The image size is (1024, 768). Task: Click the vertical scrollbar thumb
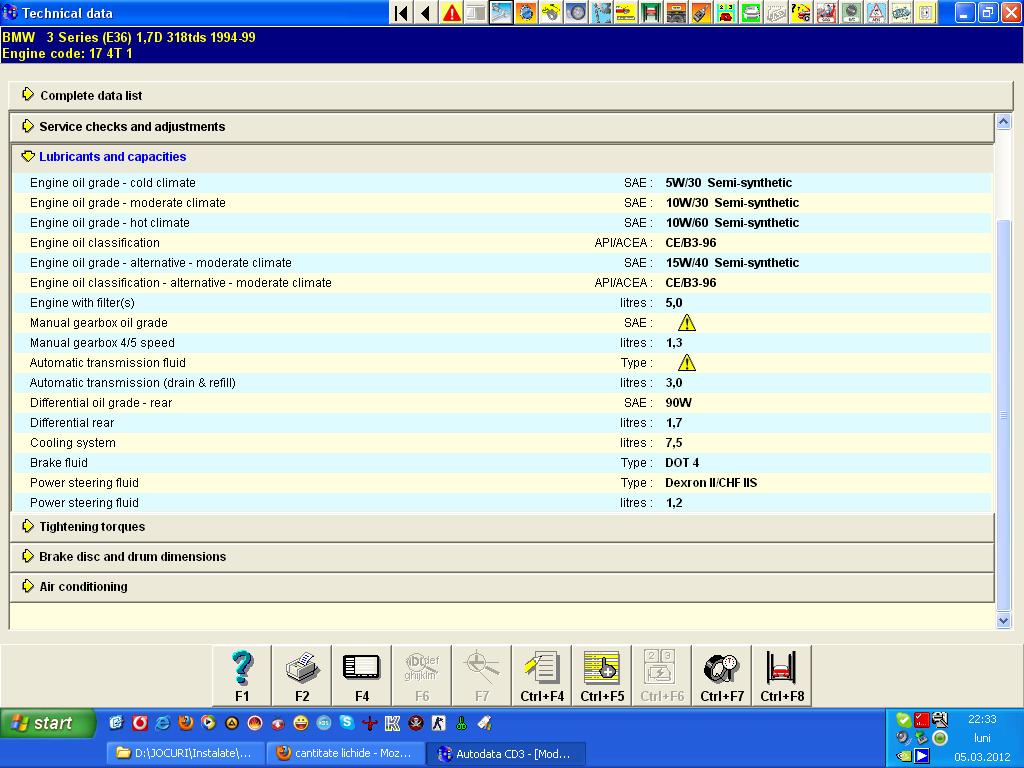tap(1004, 414)
